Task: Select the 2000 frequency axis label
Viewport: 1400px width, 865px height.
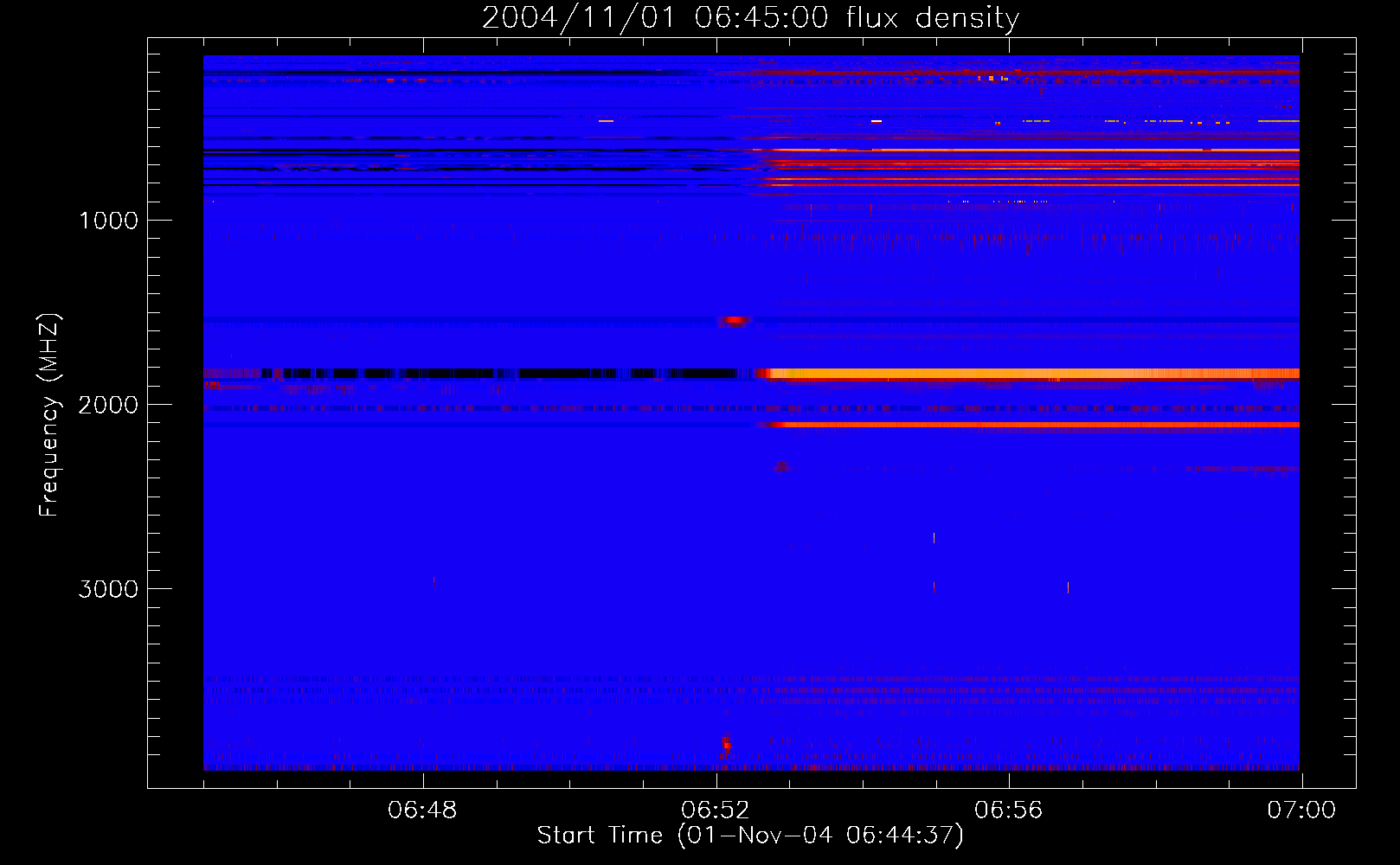Action: [108, 405]
